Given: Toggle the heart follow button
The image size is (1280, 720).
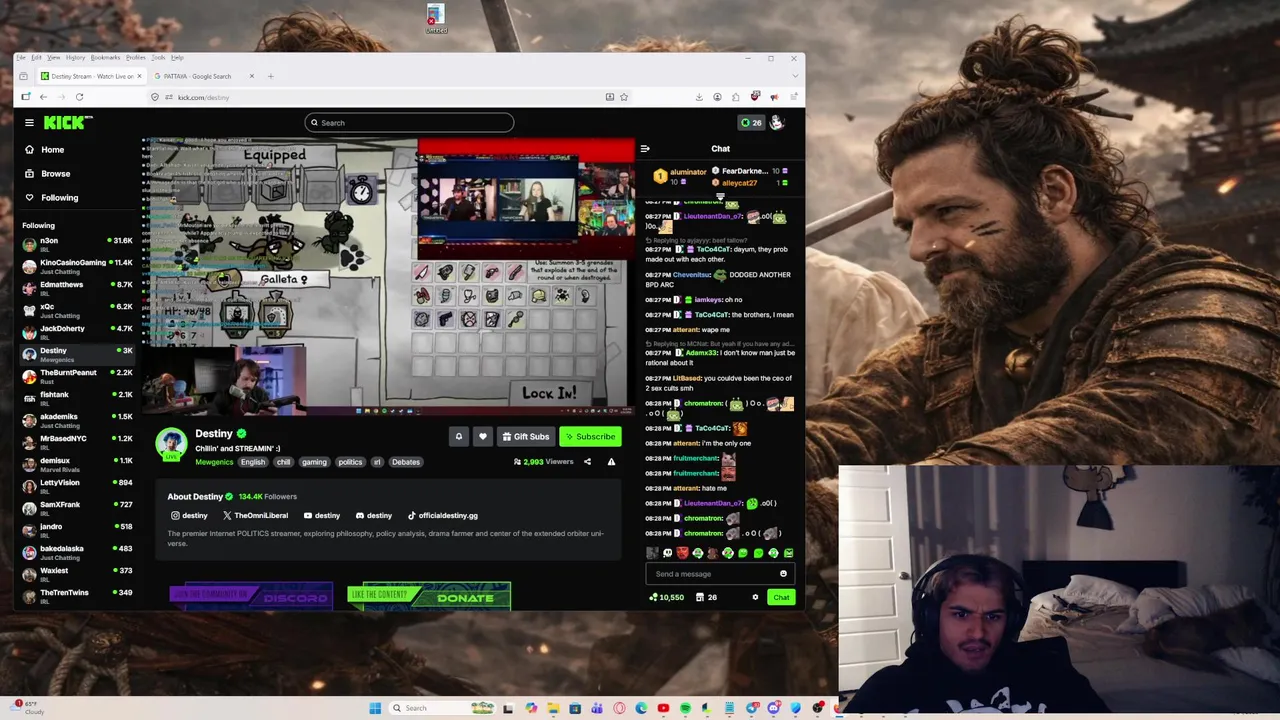Looking at the screenshot, I should [x=483, y=436].
